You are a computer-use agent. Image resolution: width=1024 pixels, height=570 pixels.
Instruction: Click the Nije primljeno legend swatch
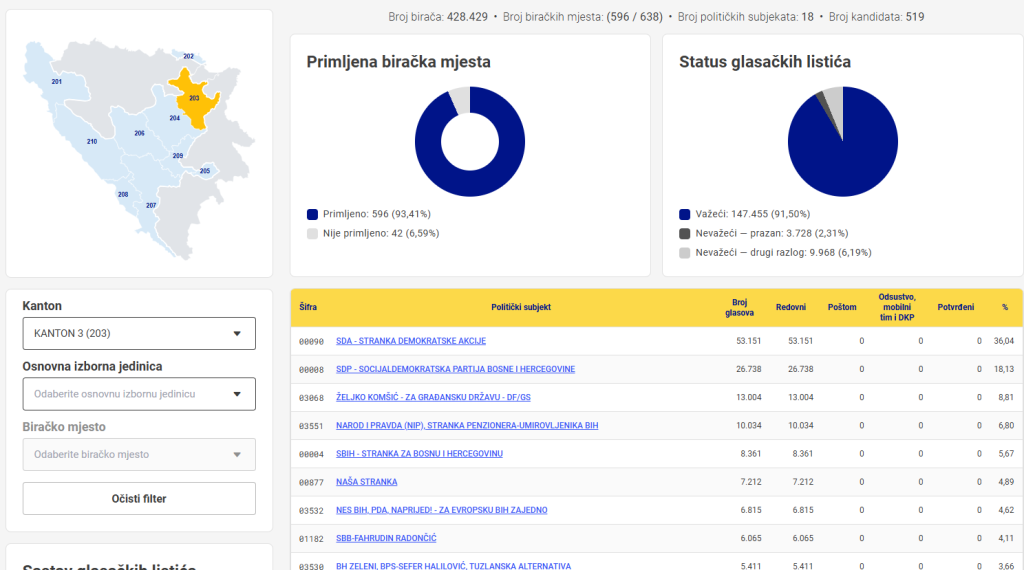point(312,234)
